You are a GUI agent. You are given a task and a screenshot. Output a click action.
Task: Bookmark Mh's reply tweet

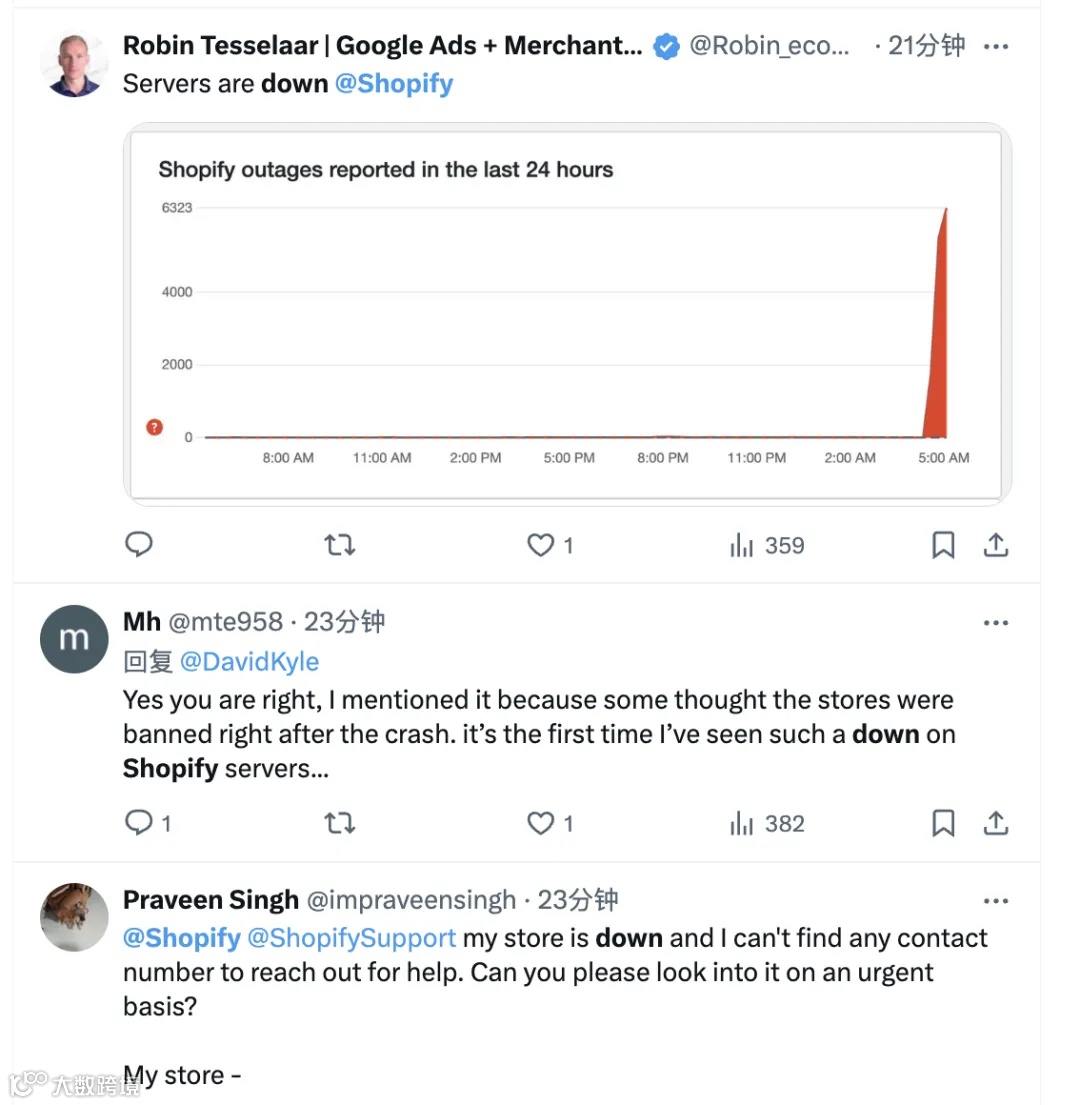943,823
